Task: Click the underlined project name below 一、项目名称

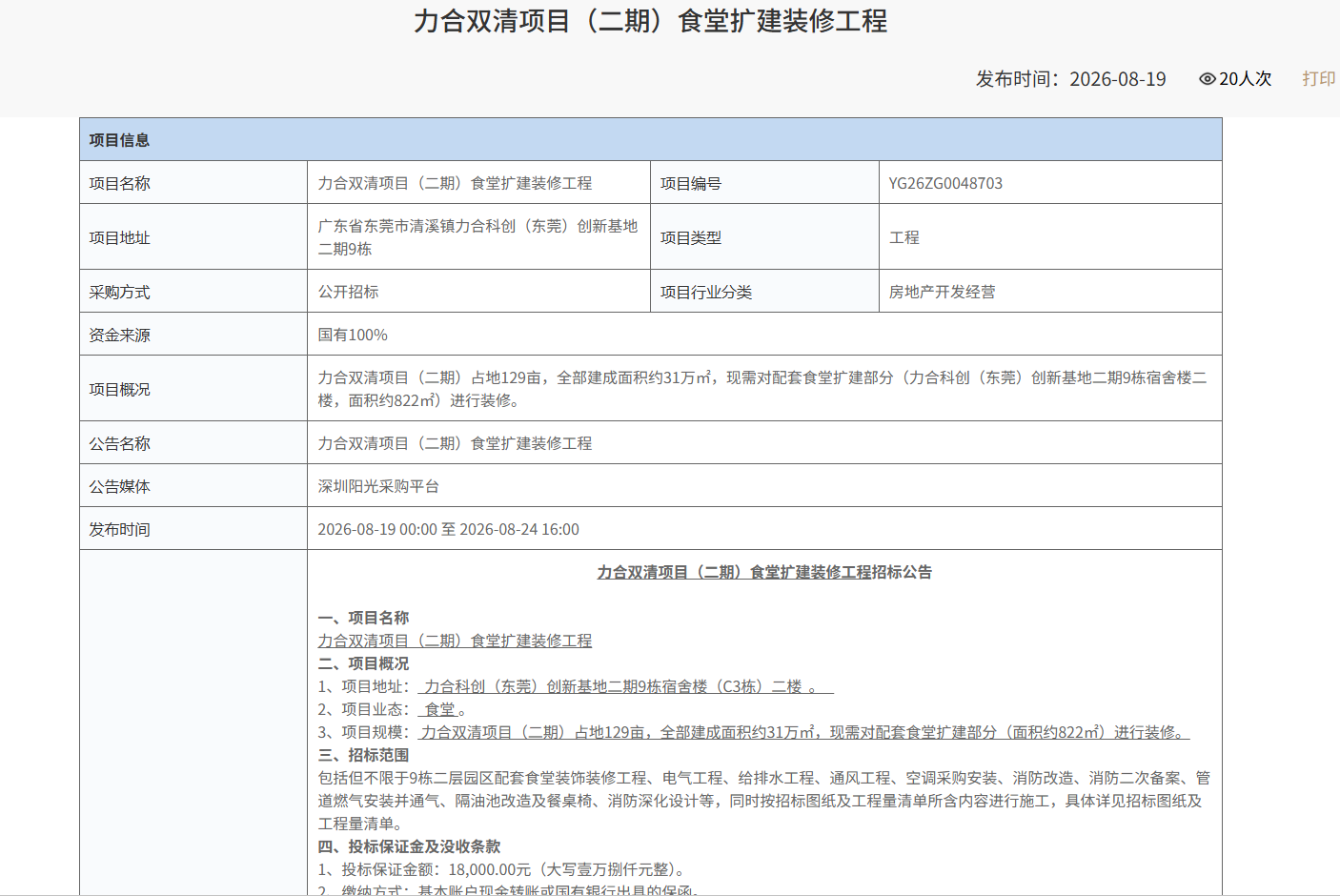Action: [x=455, y=641]
